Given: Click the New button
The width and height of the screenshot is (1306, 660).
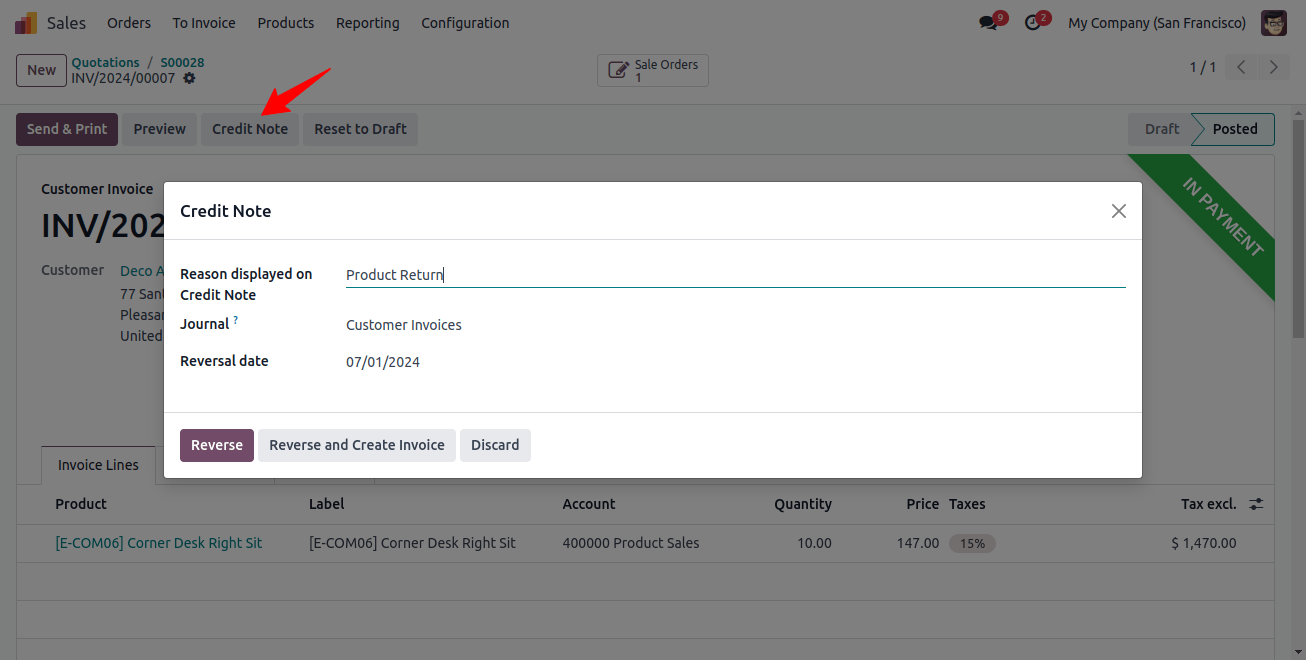Looking at the screenshot, I should tap(41, 70).
